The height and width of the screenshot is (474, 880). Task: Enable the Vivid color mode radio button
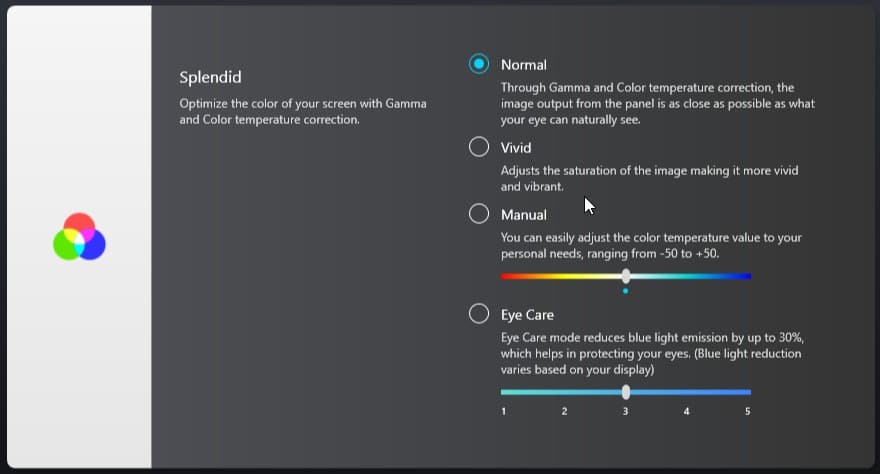(479, 147)
